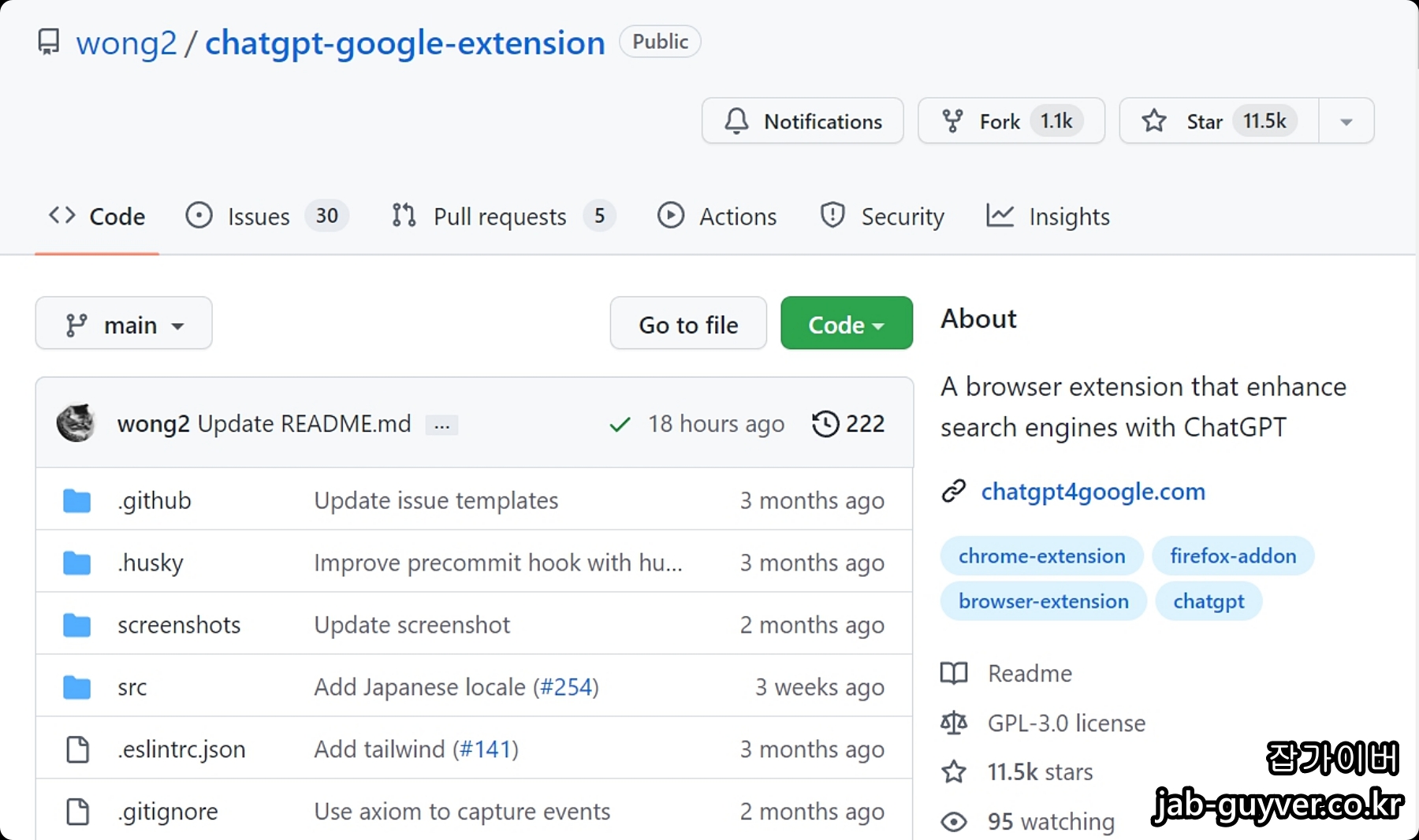Click the 11.5k star count badge

[x=1264, y=121]
